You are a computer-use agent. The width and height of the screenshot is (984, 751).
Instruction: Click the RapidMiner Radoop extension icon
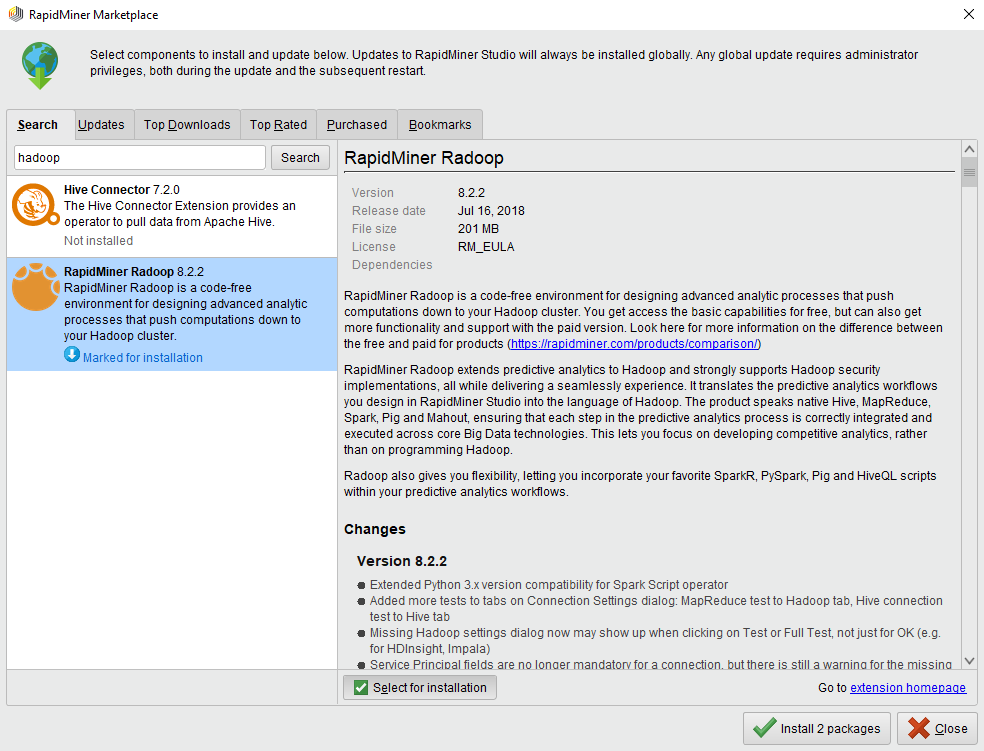(35, 289)
